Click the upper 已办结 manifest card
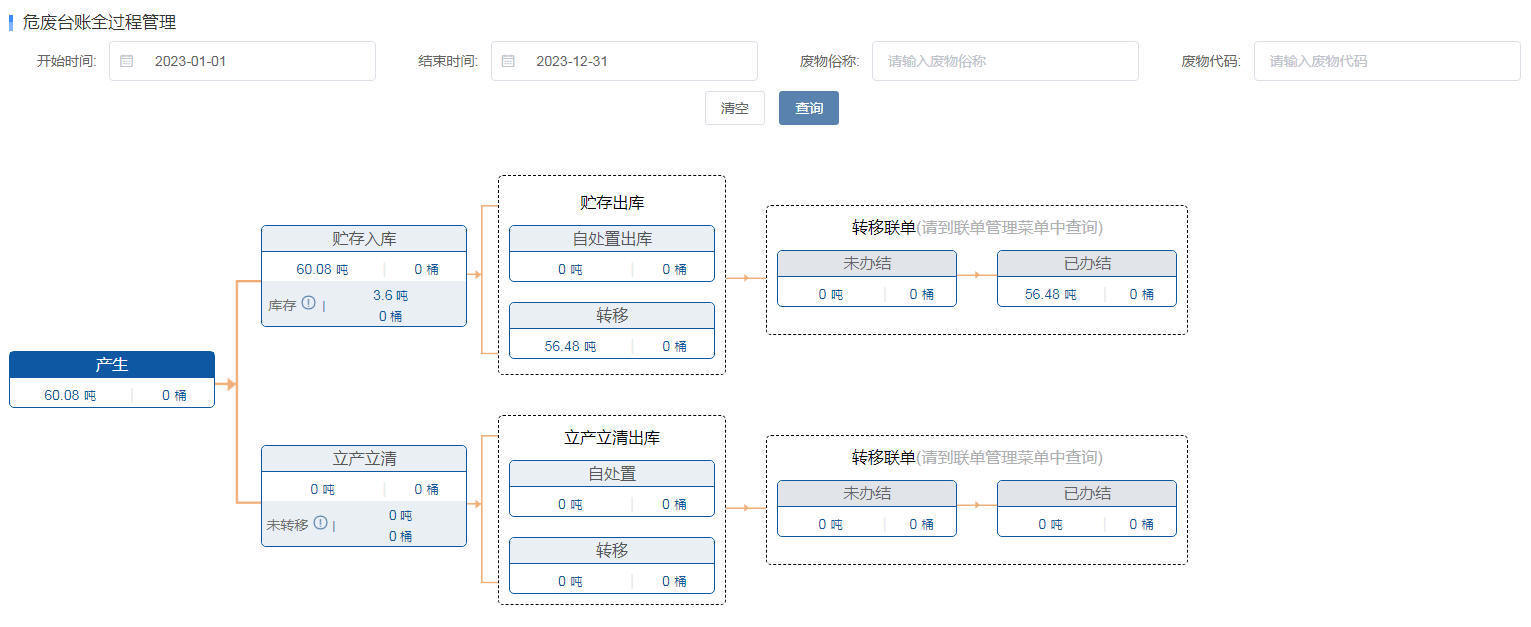This screenshot has width=1531, height=627. [1087, 278]
